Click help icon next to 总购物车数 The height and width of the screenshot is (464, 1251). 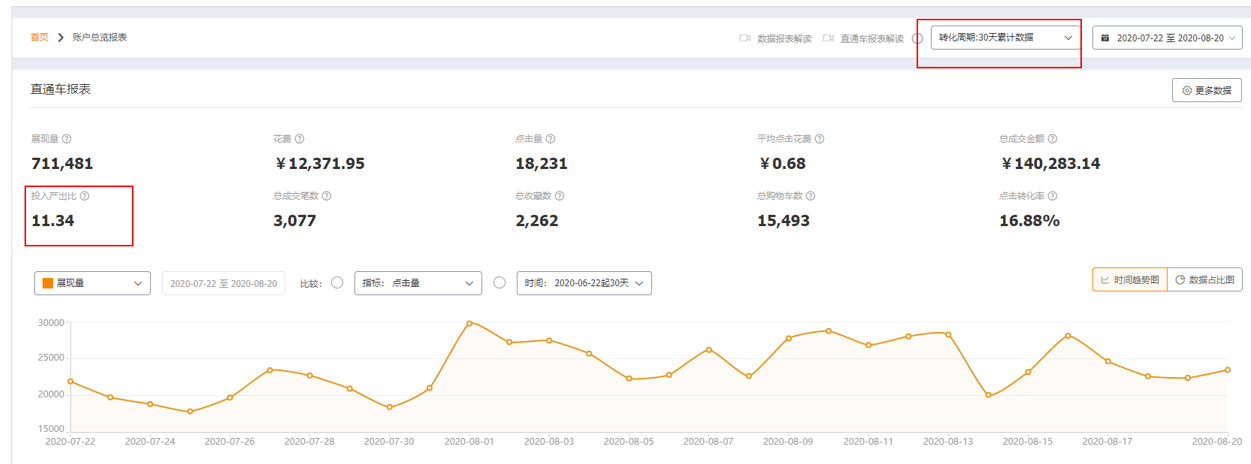click(x=810, y=197)
